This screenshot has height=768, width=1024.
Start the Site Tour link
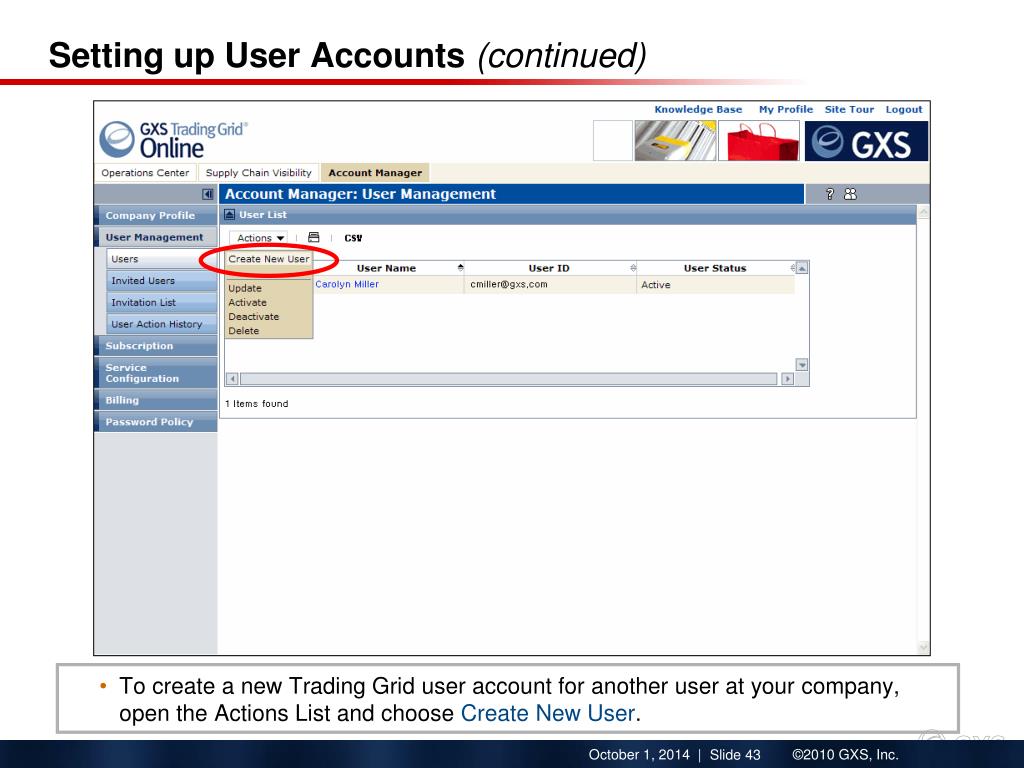pos(849,110)
